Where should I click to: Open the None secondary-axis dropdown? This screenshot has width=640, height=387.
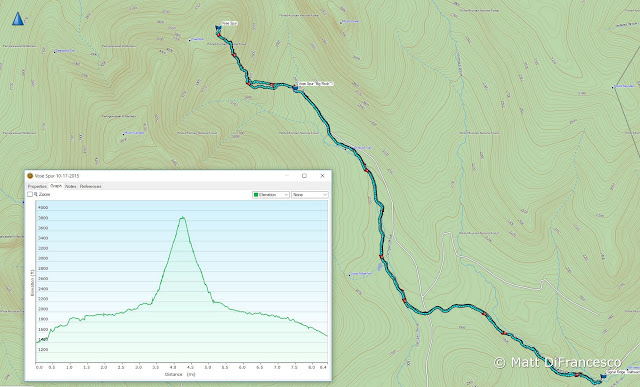click(309, 195)
